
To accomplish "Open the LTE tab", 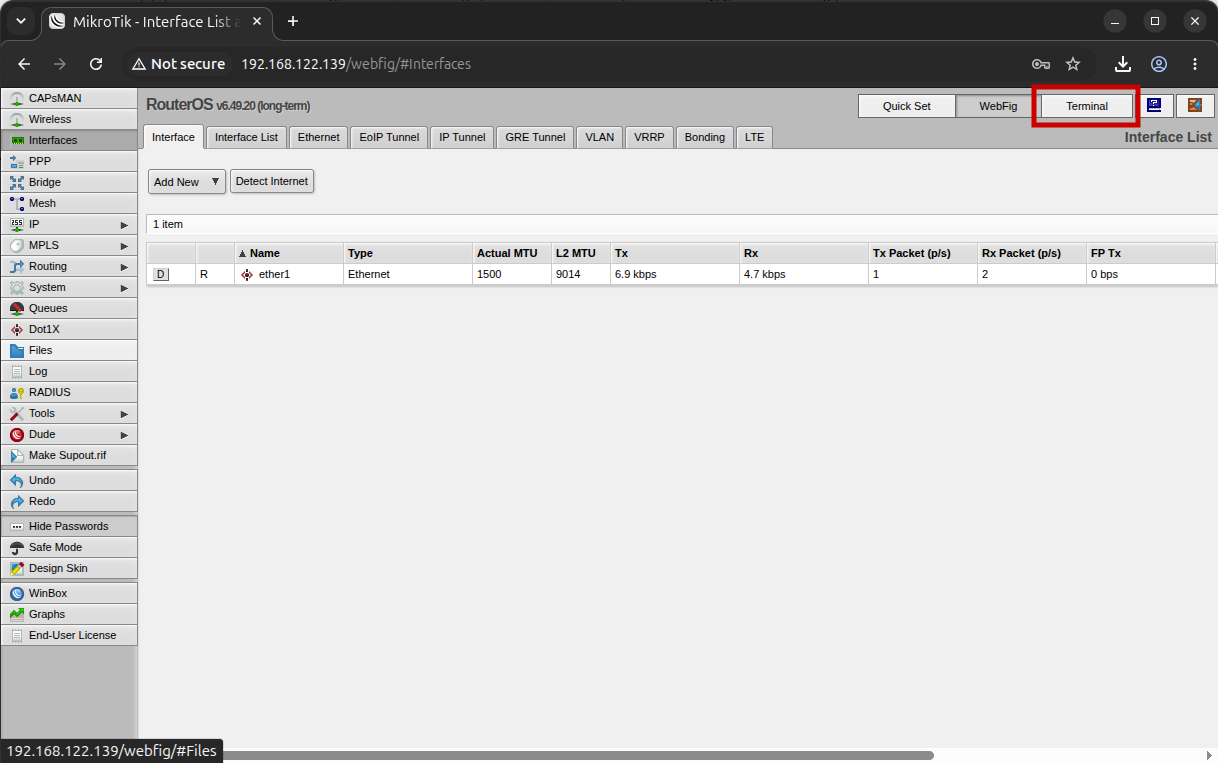I will tap(754, 137).
